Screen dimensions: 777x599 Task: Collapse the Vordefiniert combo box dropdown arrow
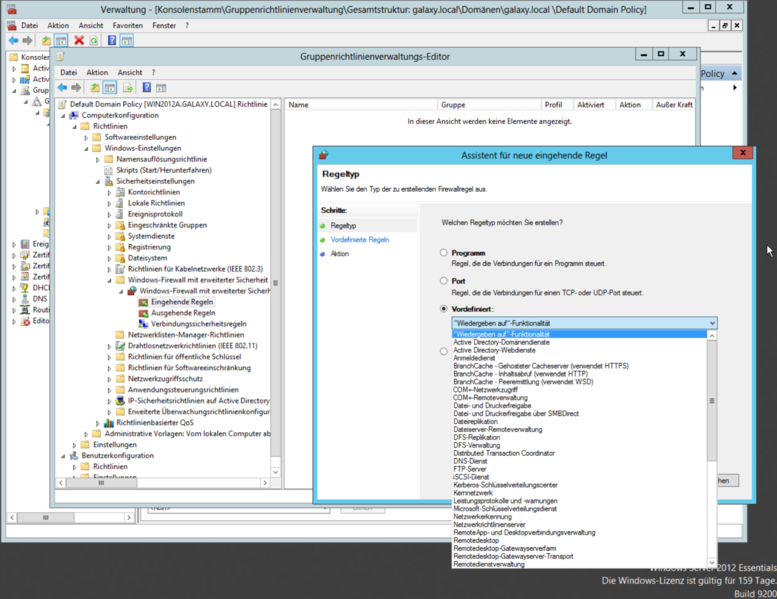tap(711, 323)
